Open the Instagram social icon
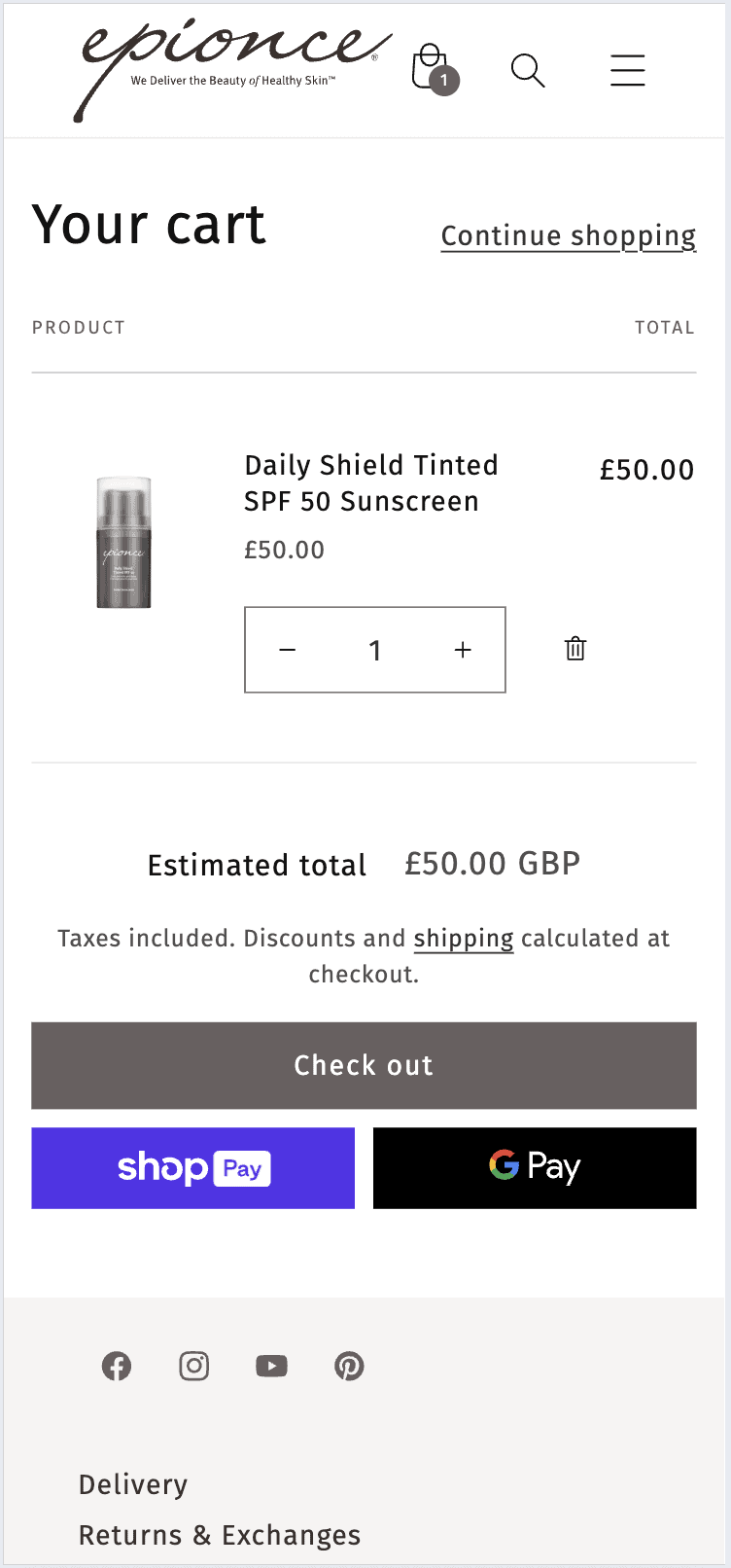Image resolution: width=731 pixels, height=1568 pixels. click(x=194, y=1366)
